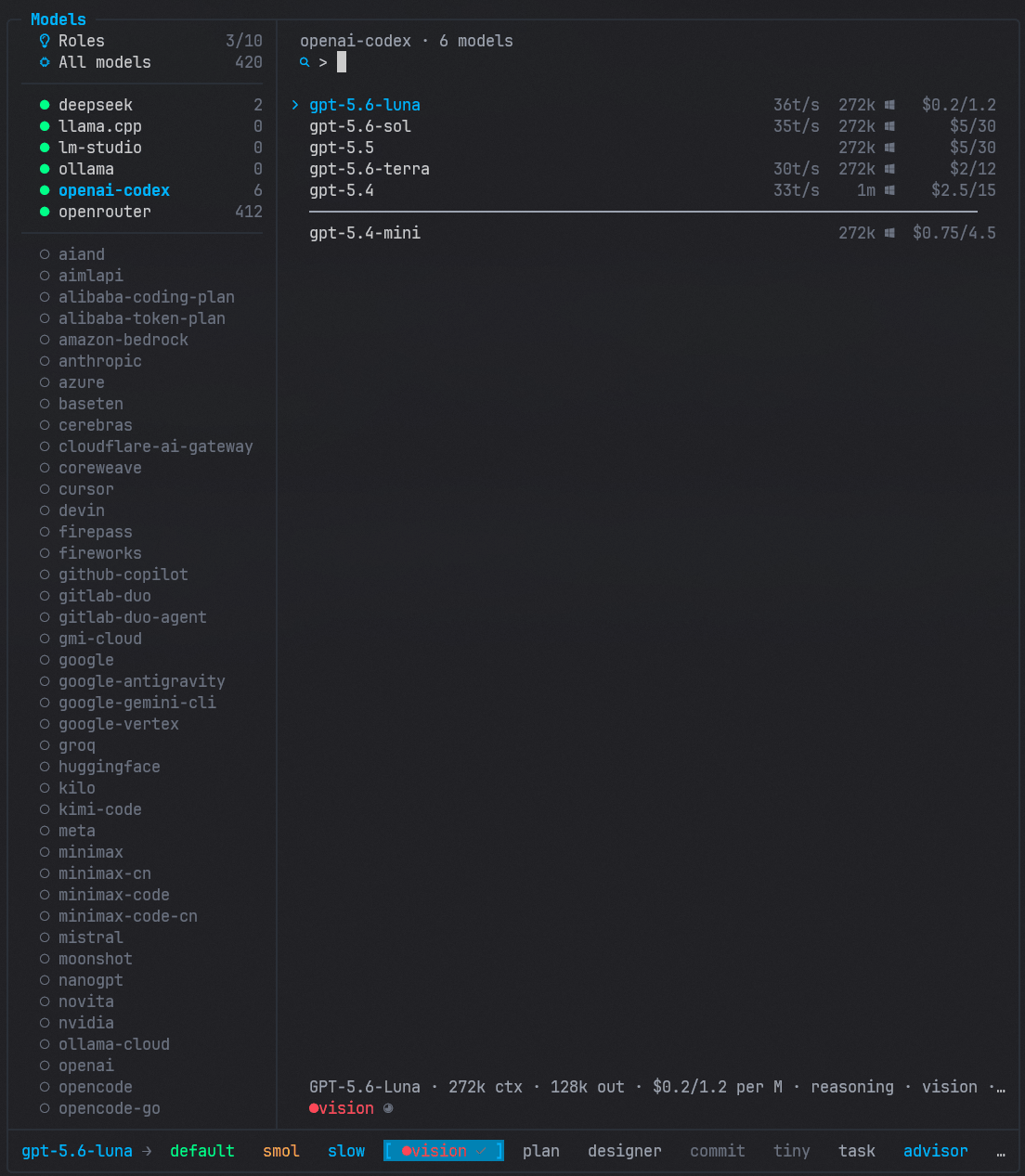Click the vision icon on the gpt-5.4 row
Viewport: 1025px width, 1176px height.
[889, 190]
